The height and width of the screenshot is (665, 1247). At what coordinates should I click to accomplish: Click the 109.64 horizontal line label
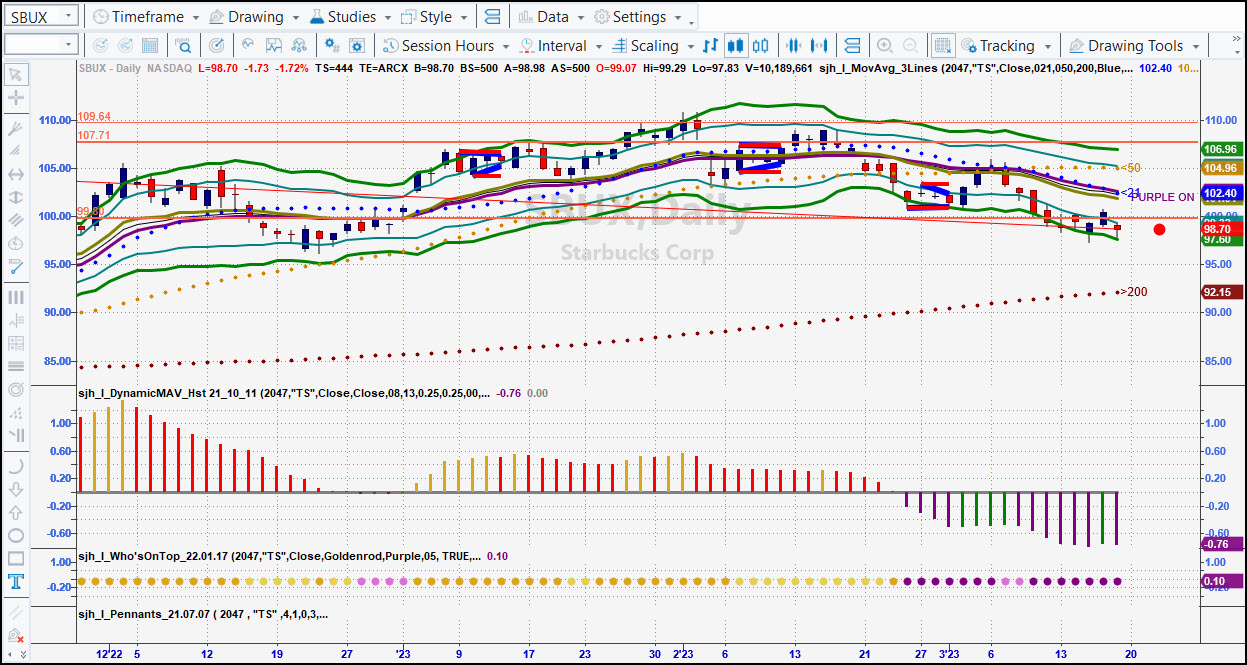(94, 116)
